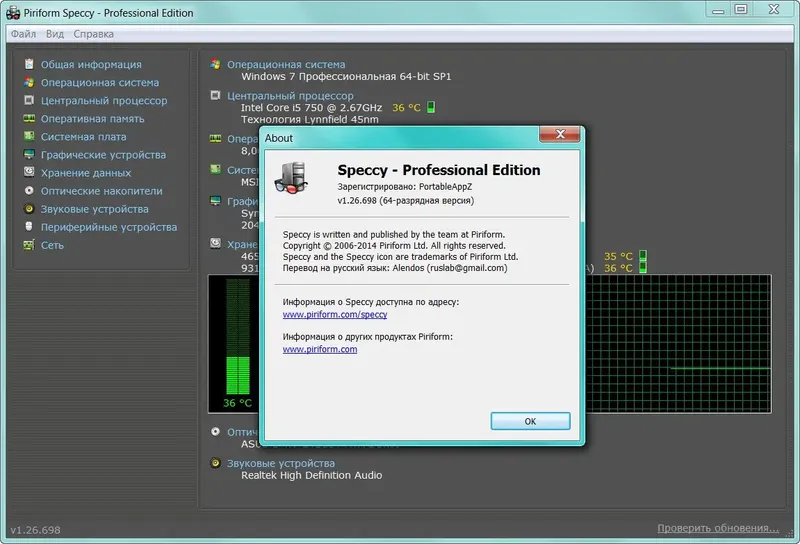Click Операционная система heading in summary panel
The image size is (800, 544).
point(286,65)
